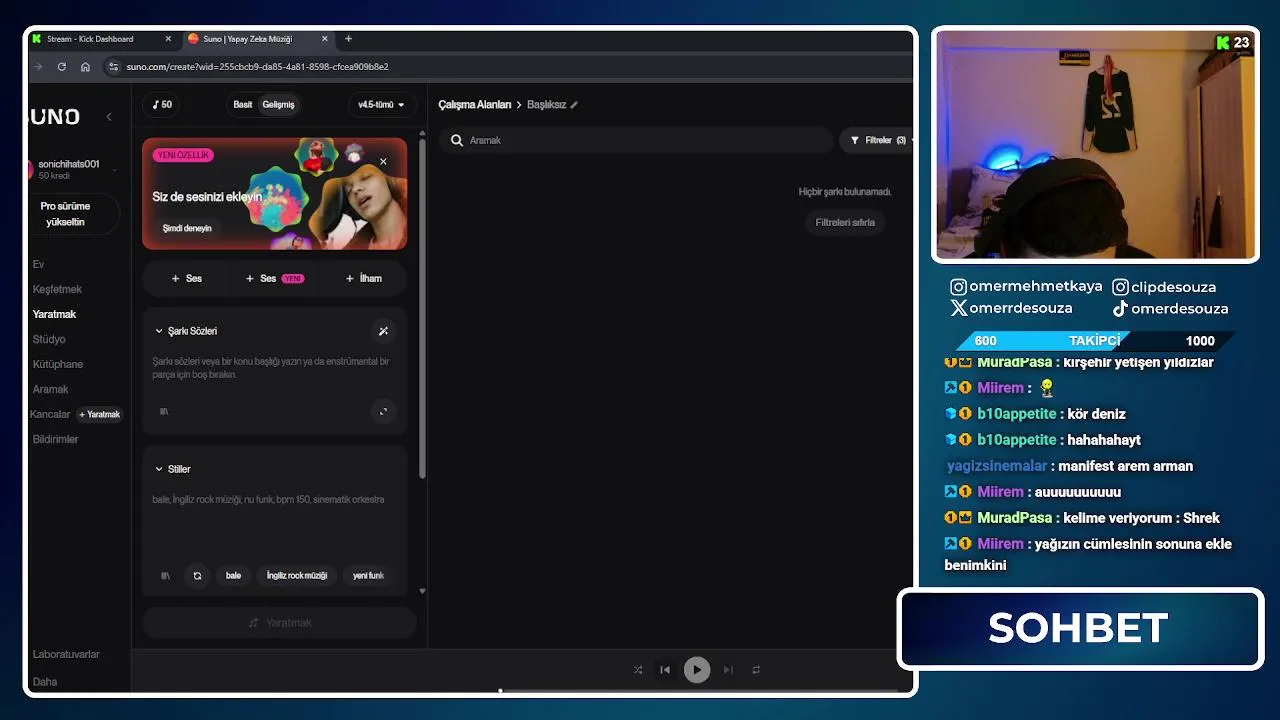This screenshot has height=720, width=1280.
Task: Reload the browser page
Action: pyautogui.click(x=62, y=67)
